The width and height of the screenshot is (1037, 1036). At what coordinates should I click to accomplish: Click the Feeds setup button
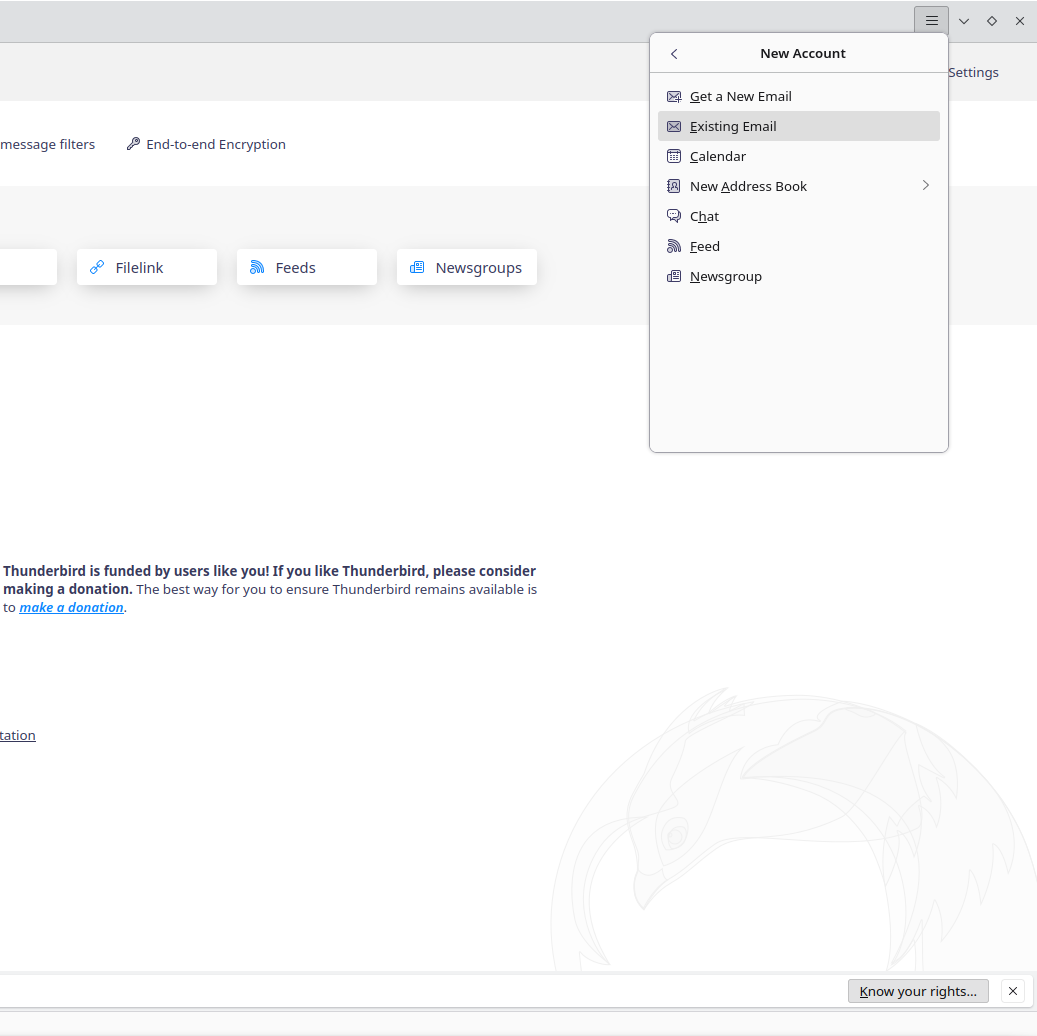tap(306, 268)
